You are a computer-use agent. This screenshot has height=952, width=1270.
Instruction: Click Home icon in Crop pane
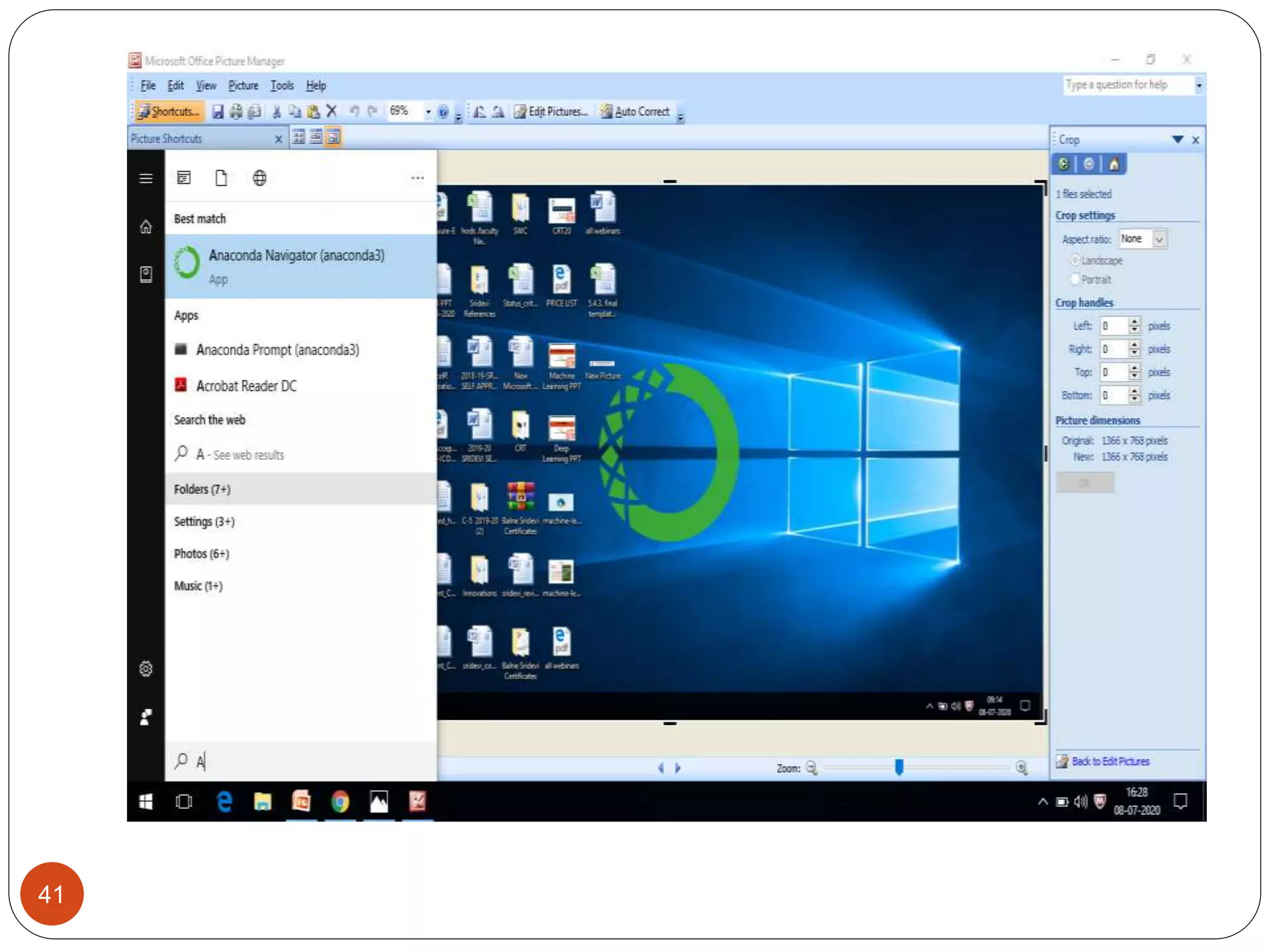(x=1114, y=164)
